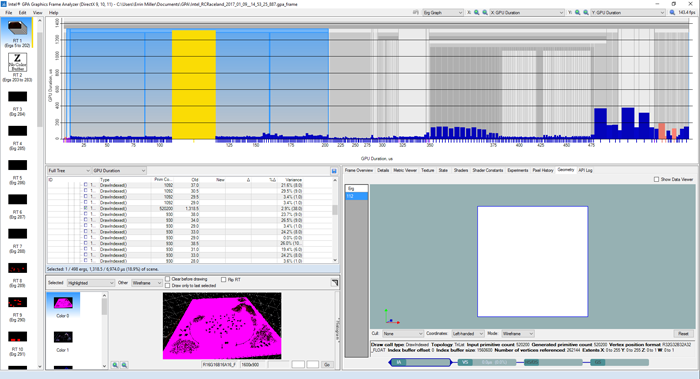Check the DrawIndexed row with old value 38.5

(x=86, y=243)
